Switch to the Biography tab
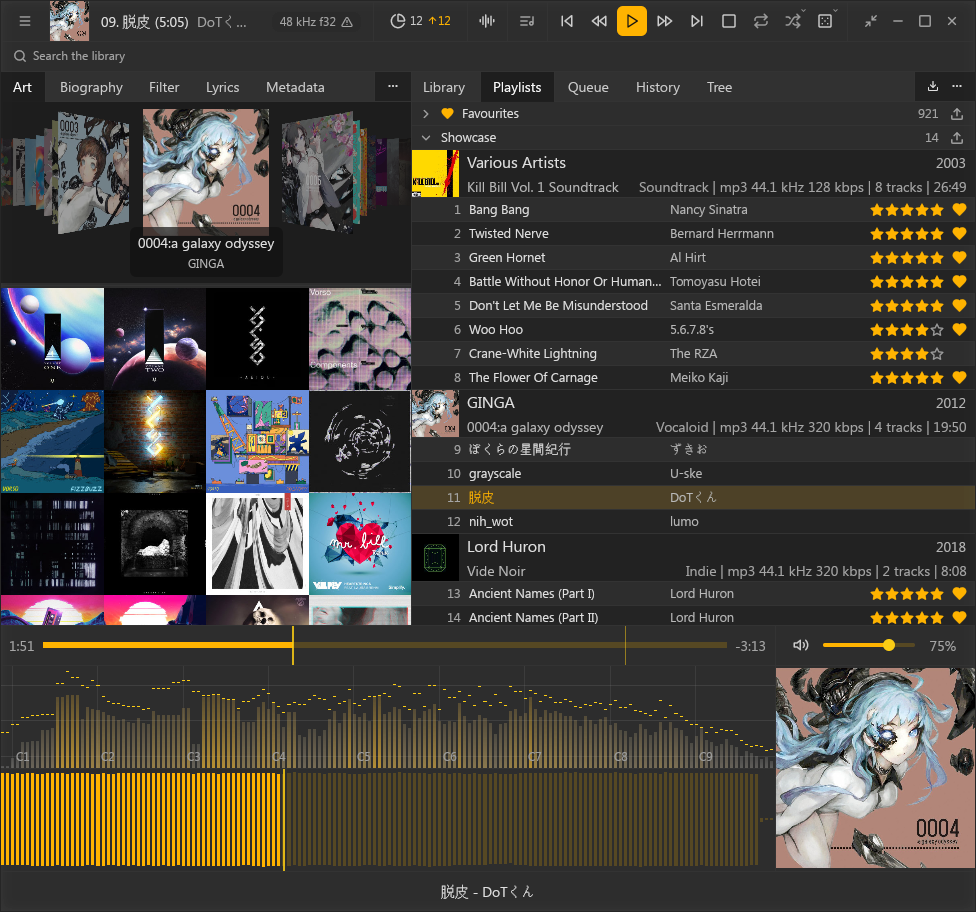This screenshot has width=976, height=912. [92, 87]
